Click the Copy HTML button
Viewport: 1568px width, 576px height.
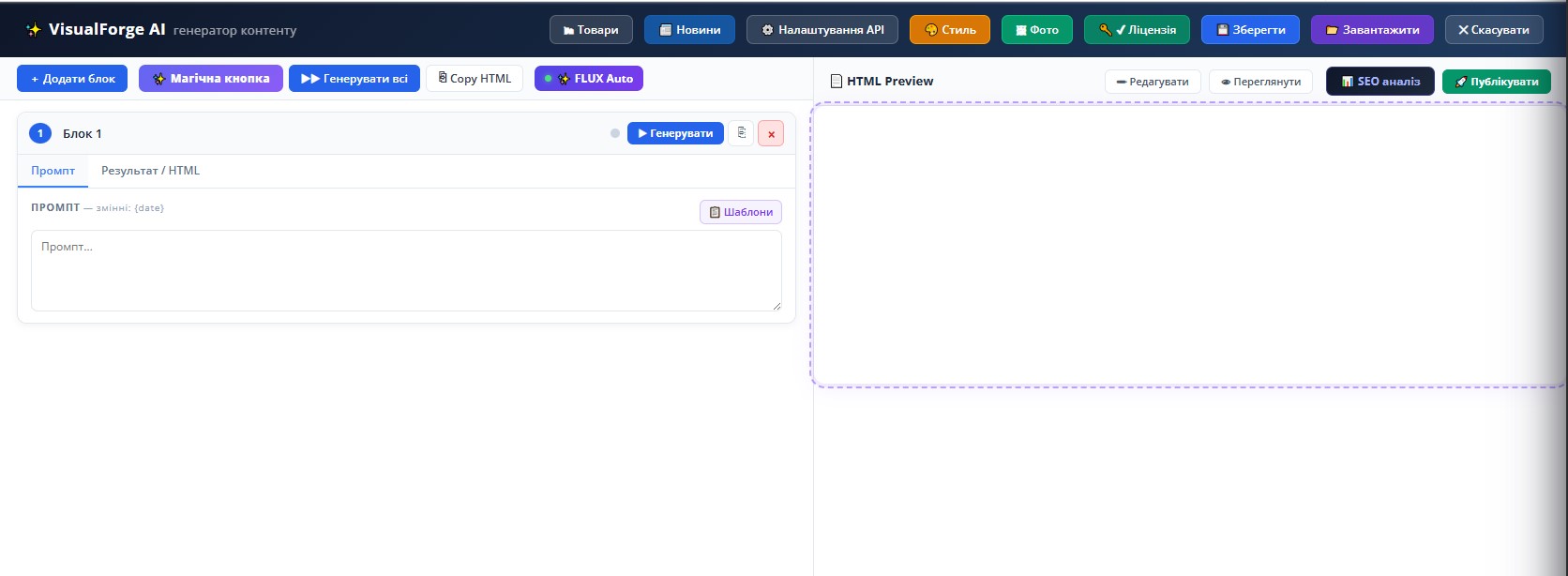click(475, 79)
